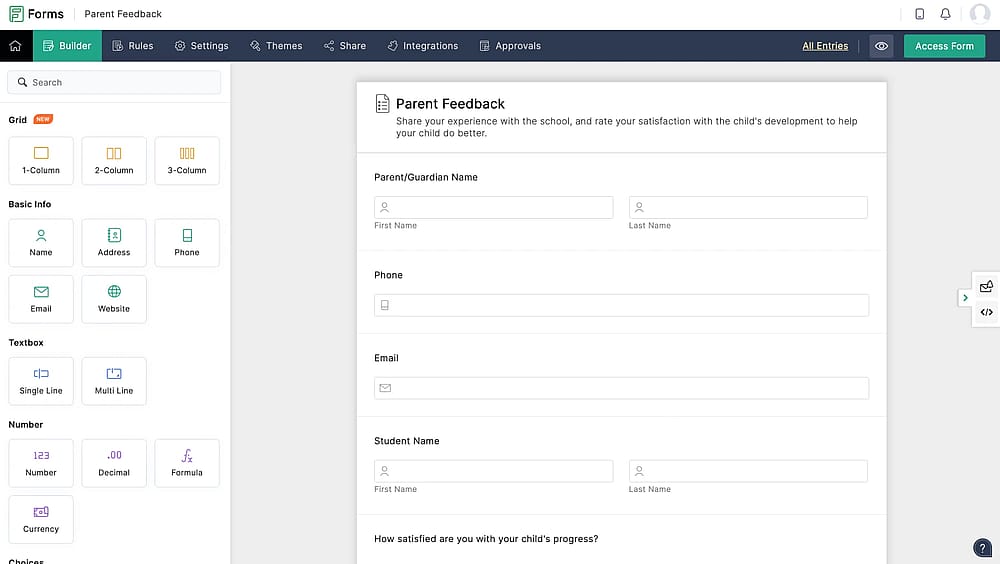Add a 1-Column grid
This screenshot has height=564, width=1000.
click(x=41, y=161)
